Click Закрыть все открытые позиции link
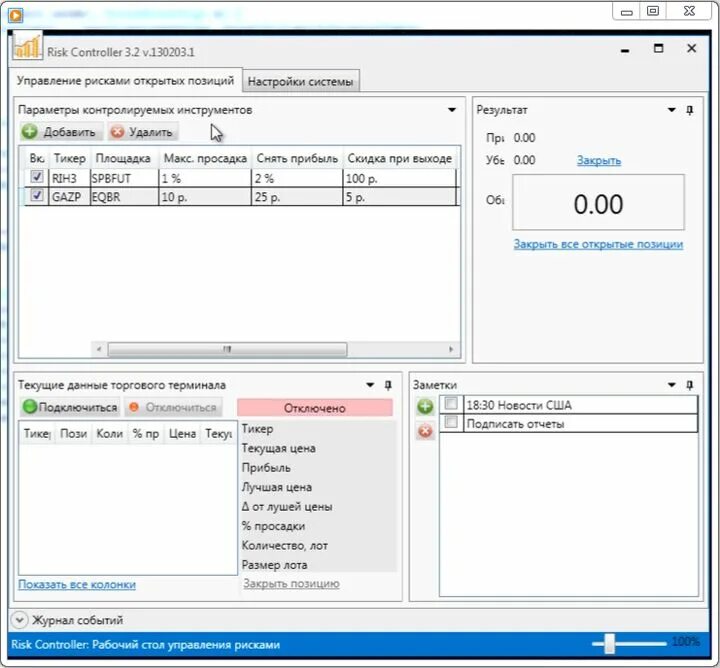The image size is (720, 668). click(598, 244)
